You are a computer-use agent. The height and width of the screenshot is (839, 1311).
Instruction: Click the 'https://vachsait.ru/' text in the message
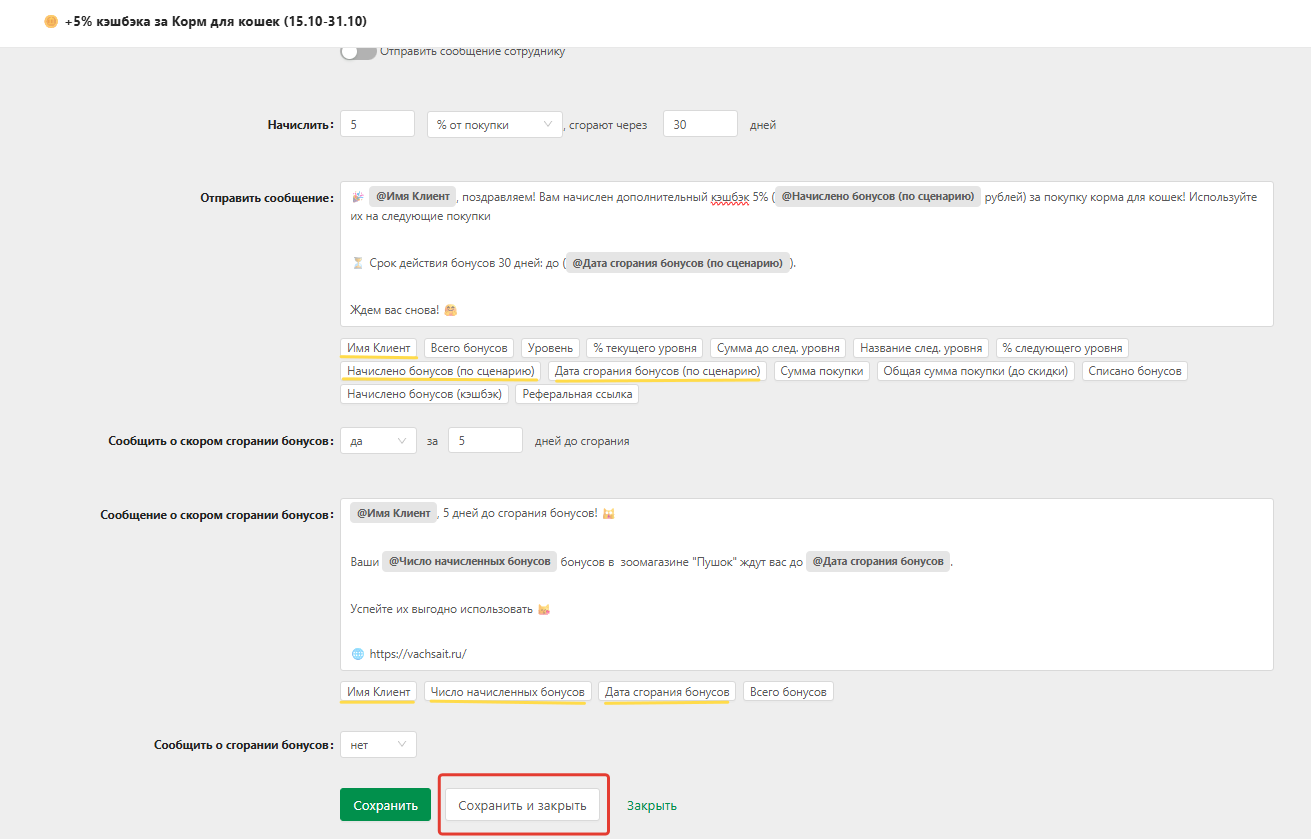coord(418,654)
